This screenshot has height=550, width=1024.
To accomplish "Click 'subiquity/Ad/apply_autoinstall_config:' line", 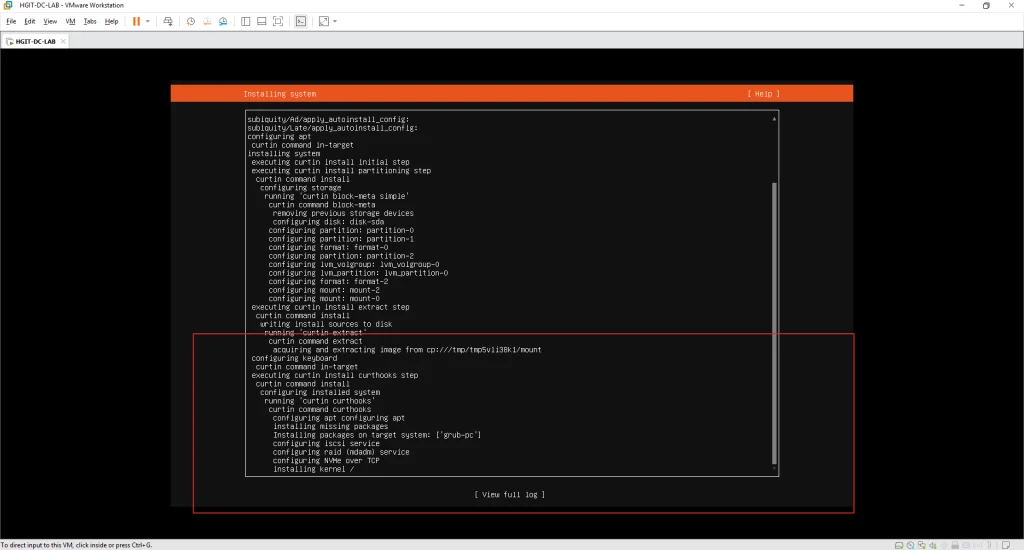I will (328, 120).
